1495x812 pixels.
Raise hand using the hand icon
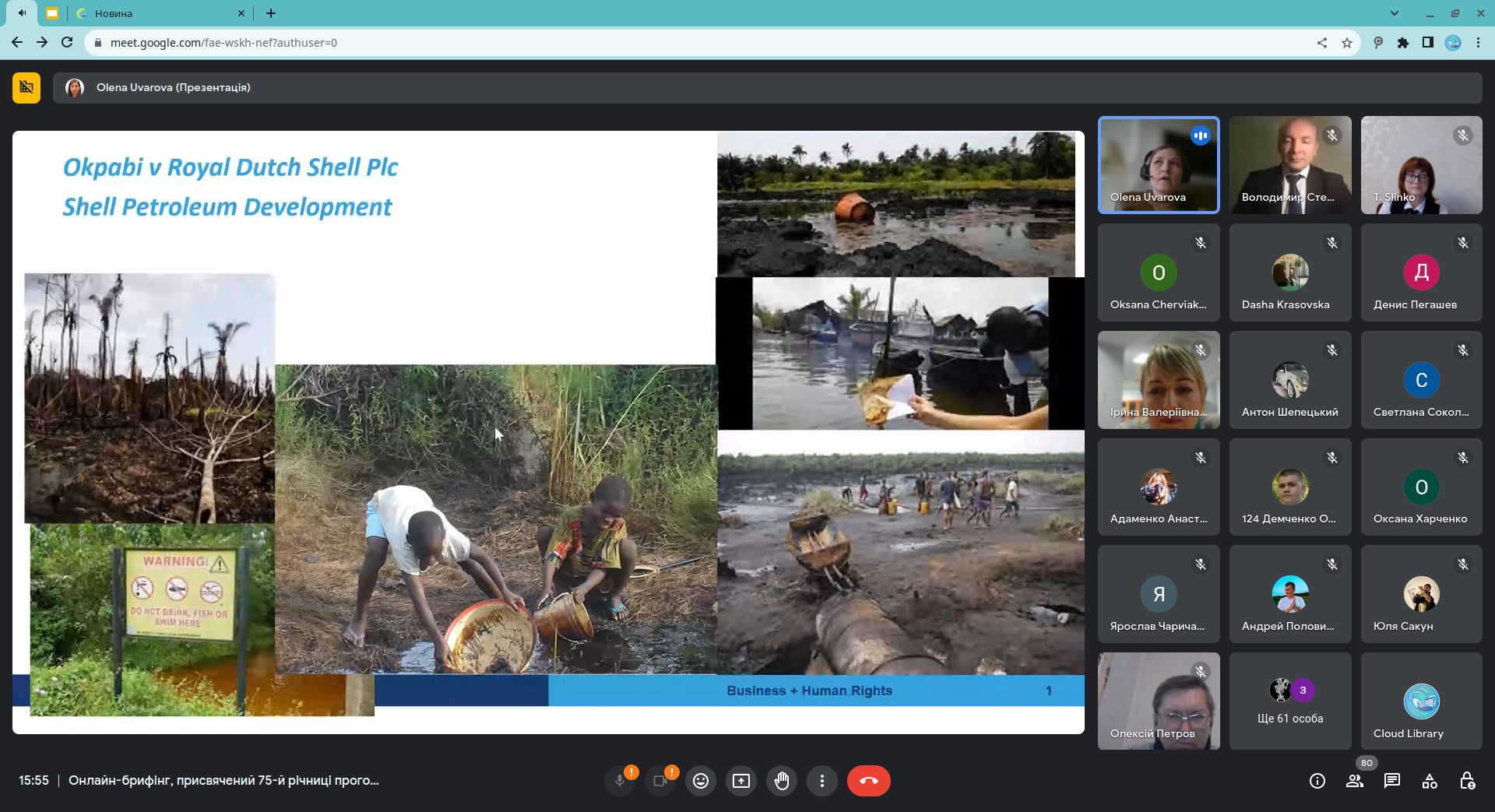pos(782,781)
